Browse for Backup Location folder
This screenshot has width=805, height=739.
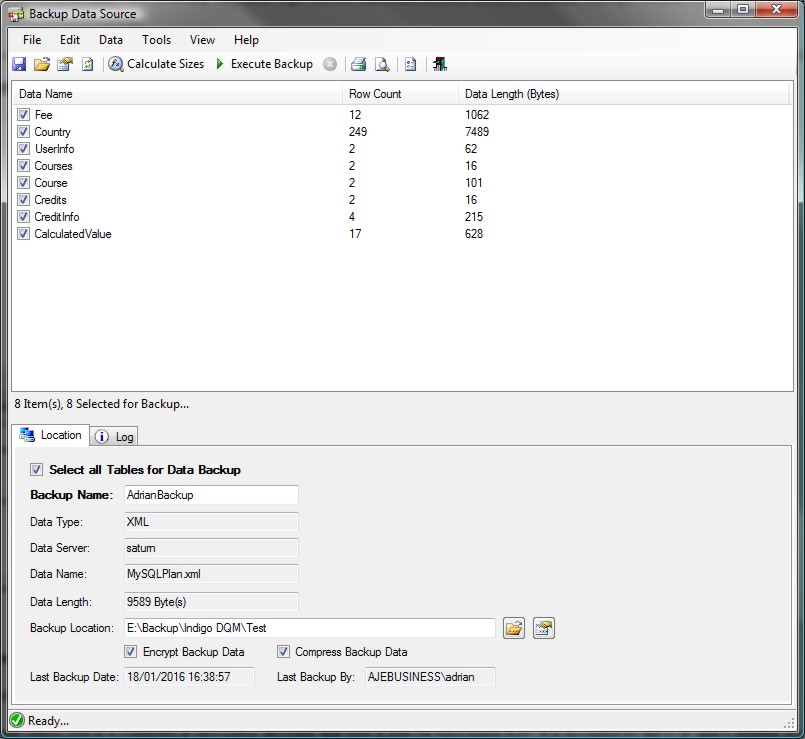coord(514,628)
